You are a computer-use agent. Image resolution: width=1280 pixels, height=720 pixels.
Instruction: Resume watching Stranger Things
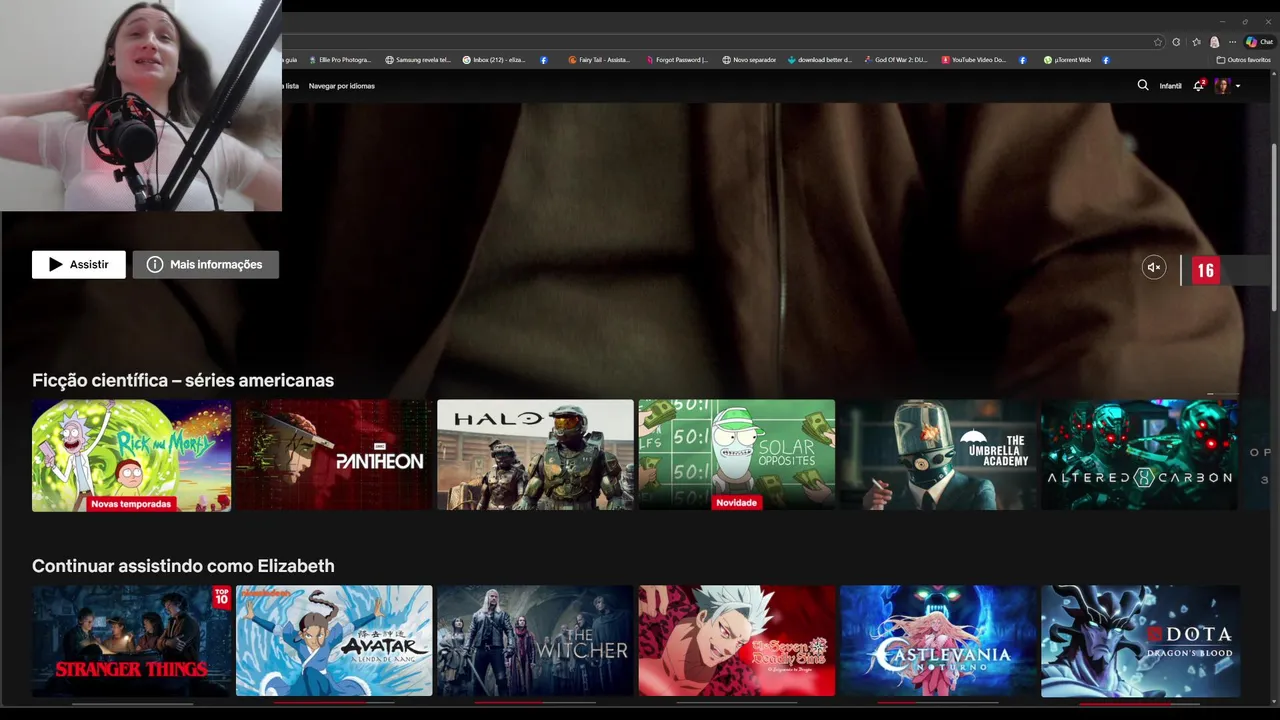(131, 641)
